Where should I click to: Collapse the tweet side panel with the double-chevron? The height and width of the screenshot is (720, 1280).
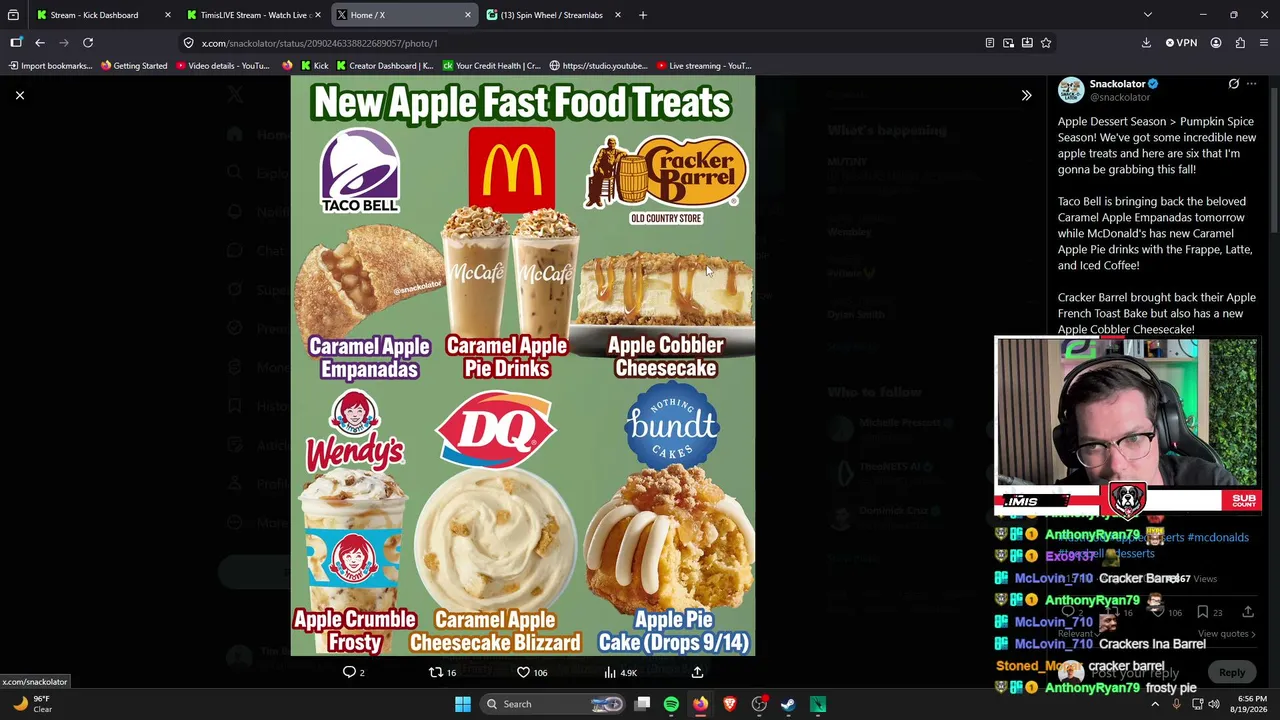(1026, 95)
